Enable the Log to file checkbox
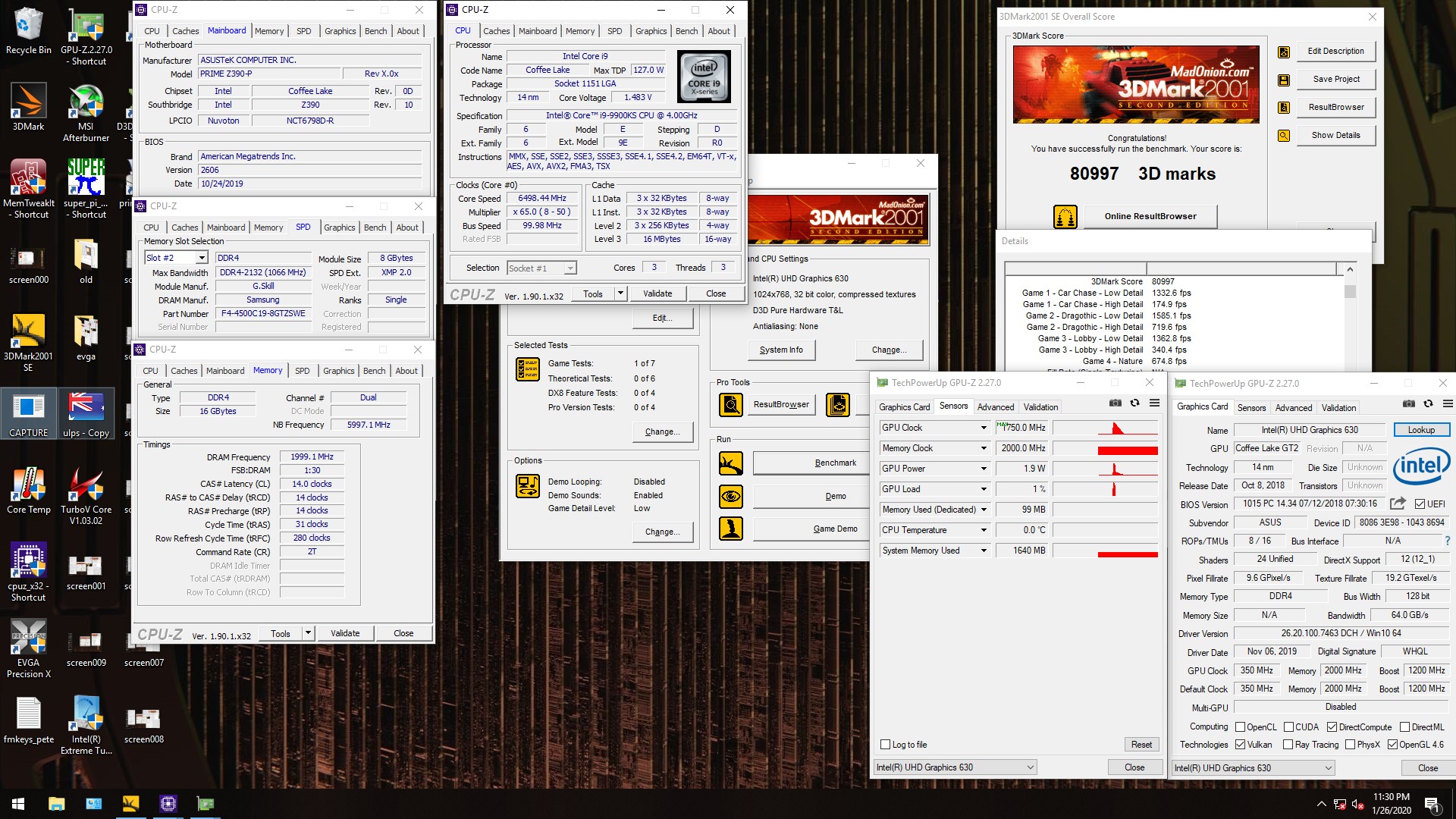The height and width of the screenshot is (819, 1456). point(885,745)
